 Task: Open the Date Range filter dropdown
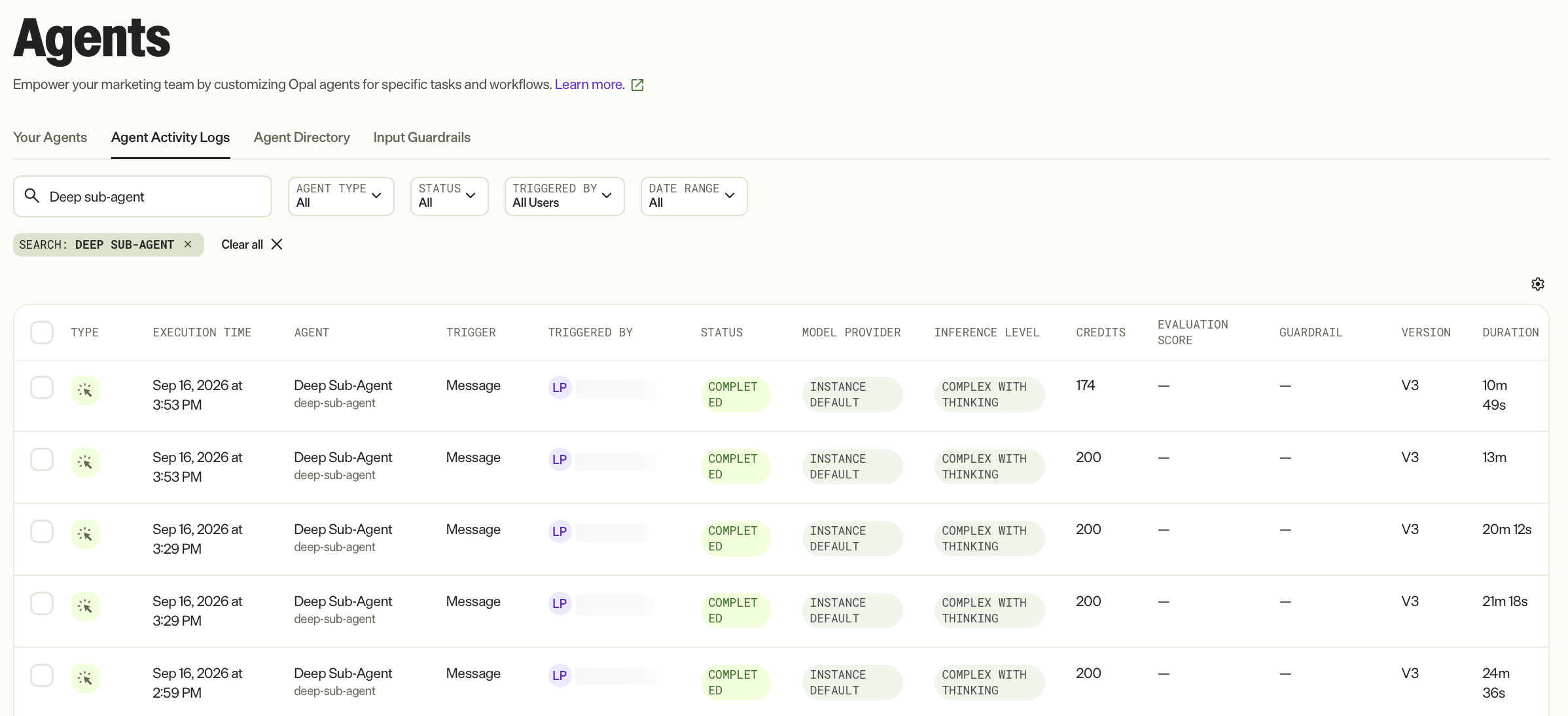pyautogui.click(x=694, y=196)
